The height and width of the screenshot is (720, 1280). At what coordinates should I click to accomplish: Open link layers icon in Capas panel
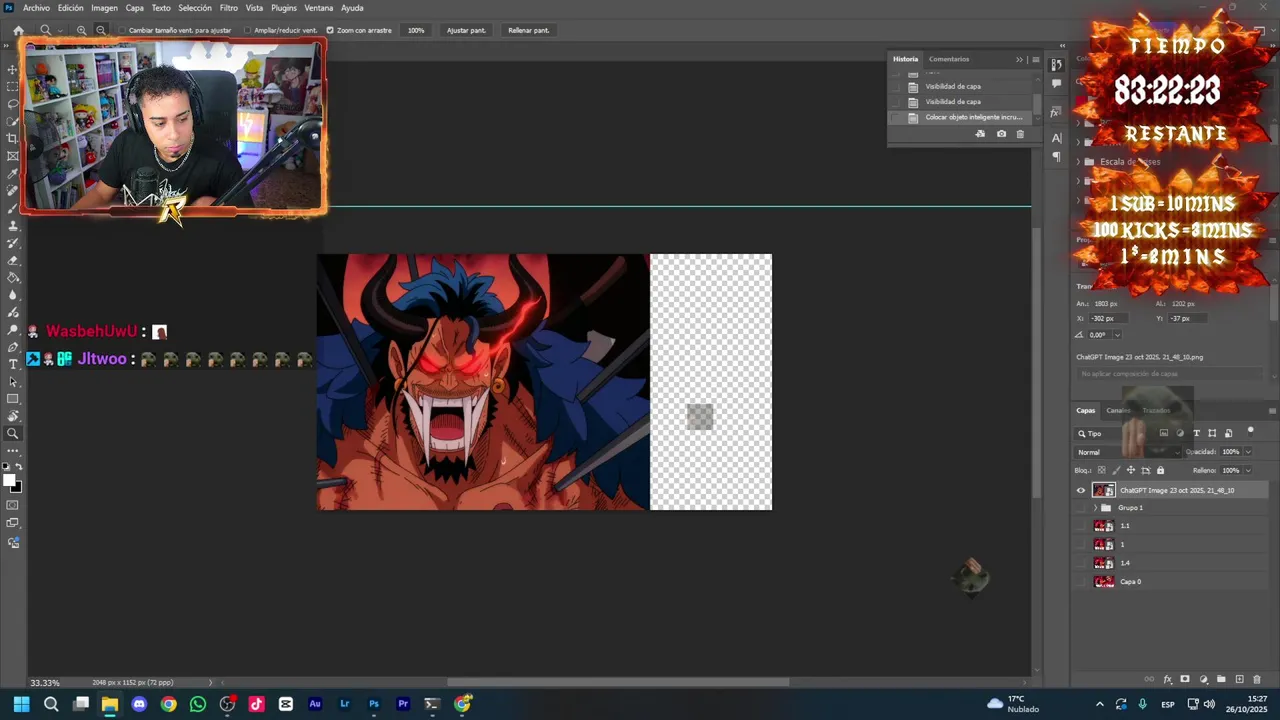pos(1149,679)
